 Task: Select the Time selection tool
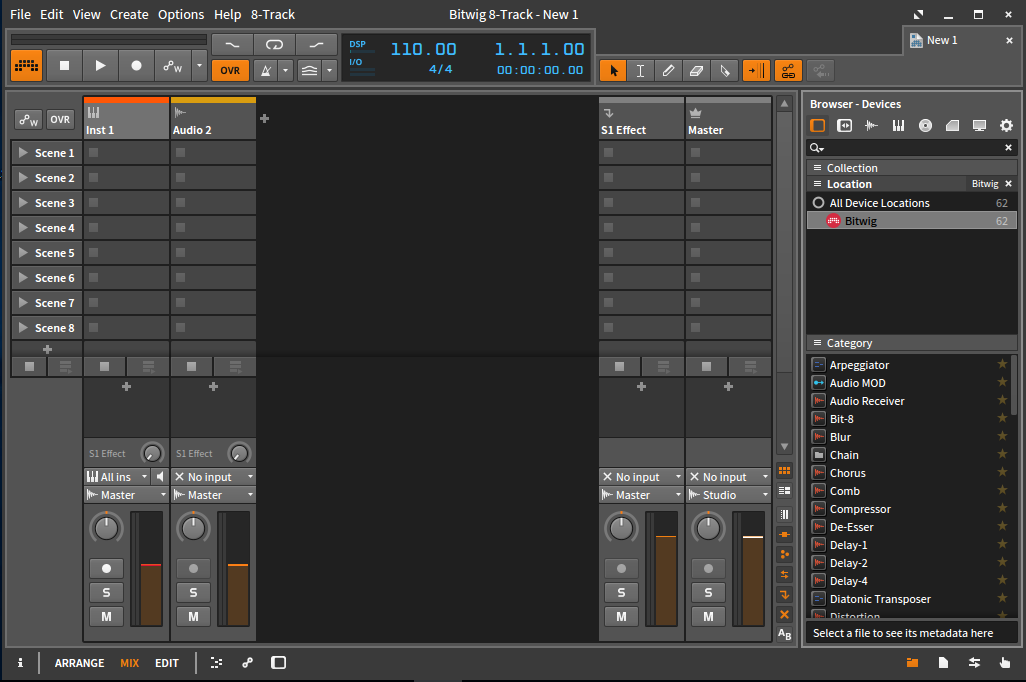[641, 71]
